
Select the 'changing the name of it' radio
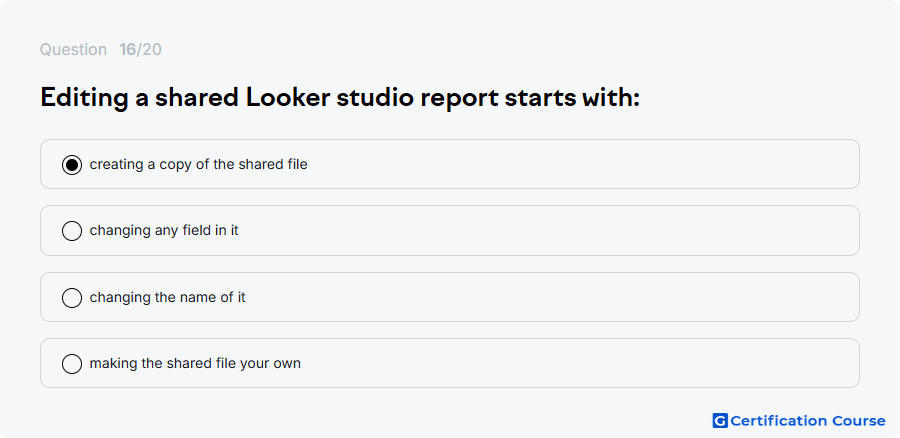pyautogui.click(x=72, y=298)
